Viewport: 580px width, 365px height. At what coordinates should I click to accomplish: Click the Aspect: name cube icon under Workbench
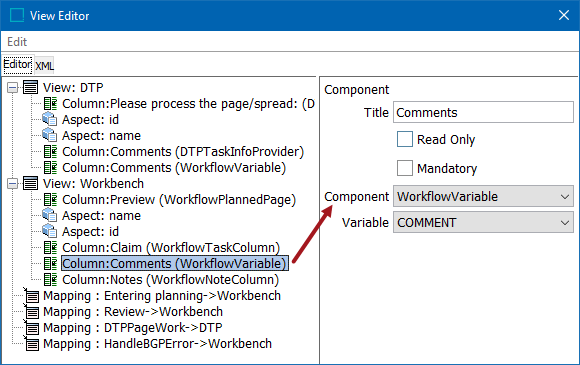pos(50,216)
